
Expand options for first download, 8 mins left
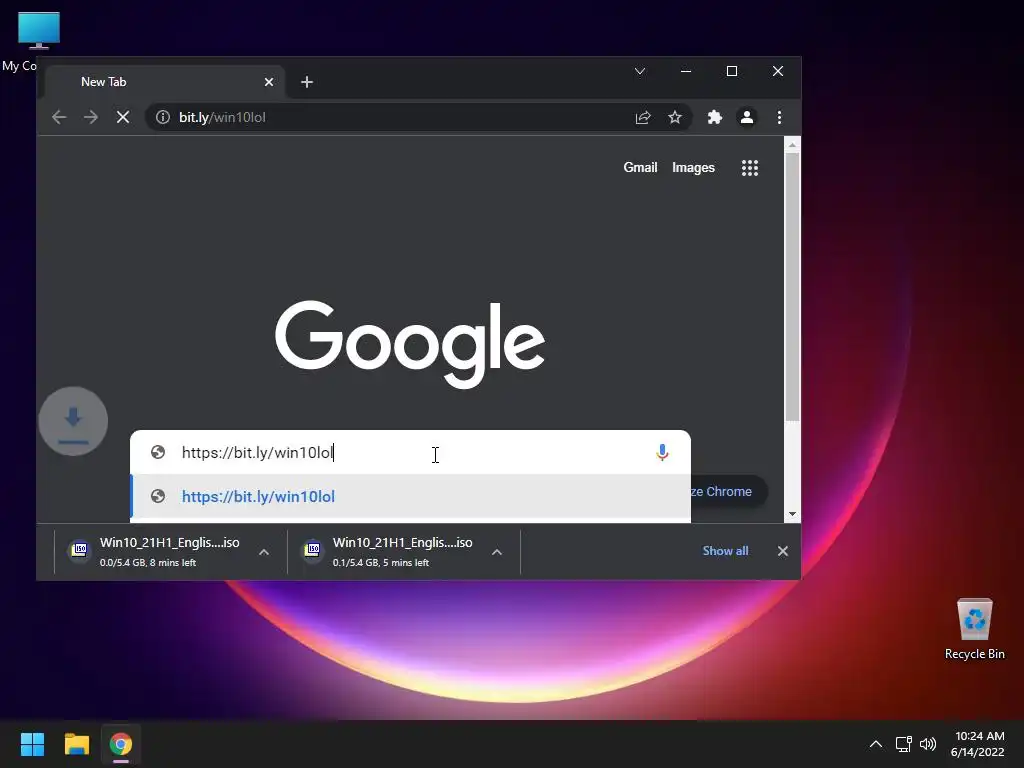click(264, 552)
